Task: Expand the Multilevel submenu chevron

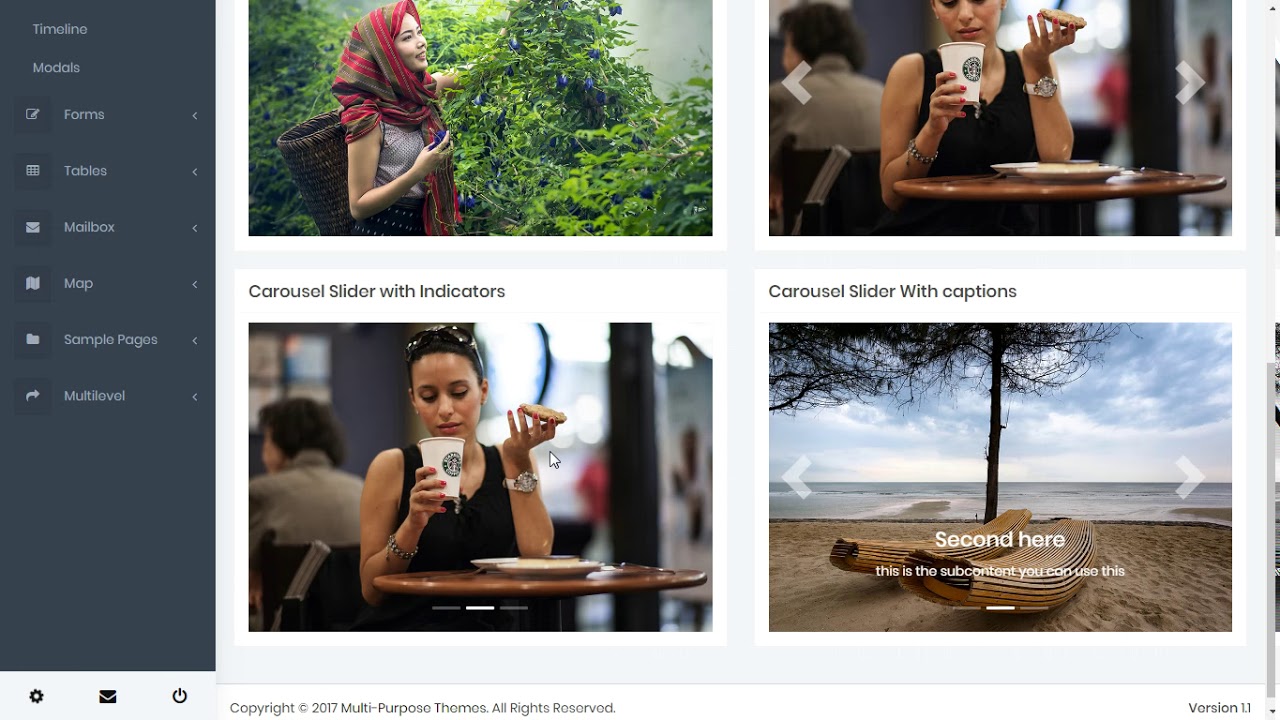Action: [194, 397]
